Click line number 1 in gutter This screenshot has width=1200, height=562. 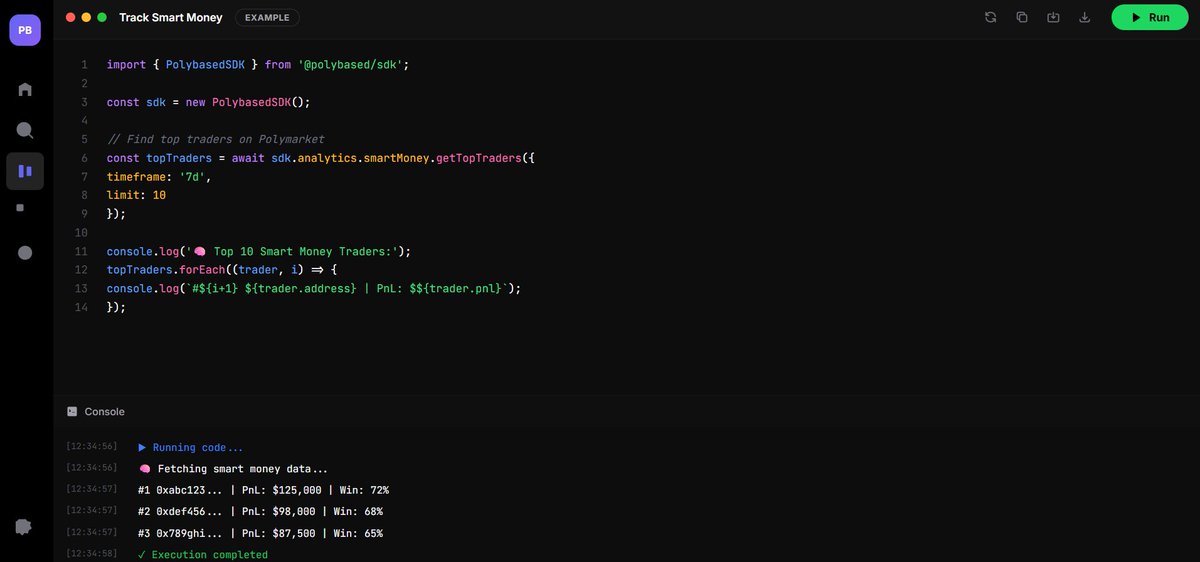(x=84, y=64)
